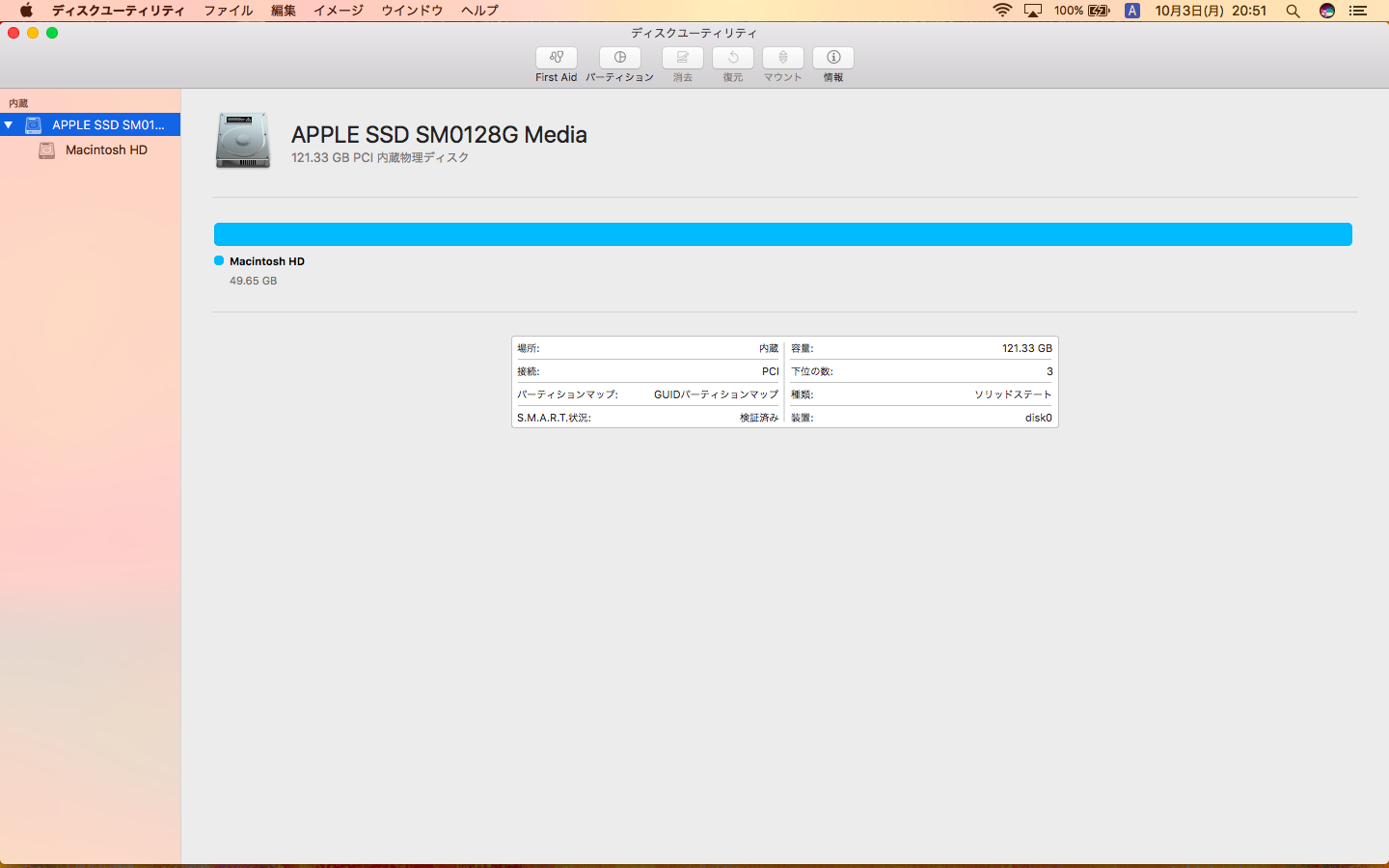Open the ディスクユーティリティ app menu
This screenshot has height=868, width=1389.
click(119, 11)
